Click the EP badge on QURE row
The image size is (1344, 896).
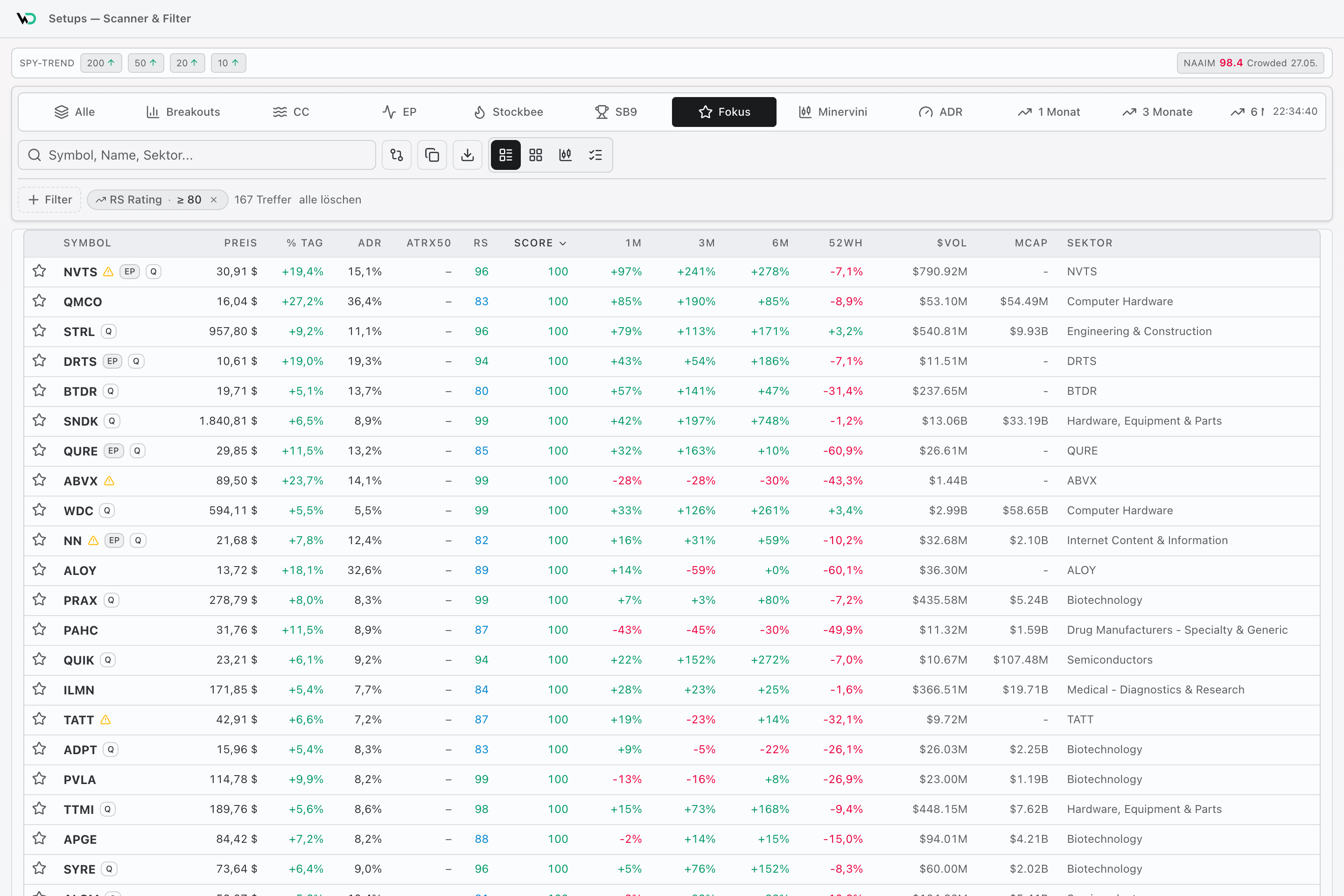pos(114,451)
